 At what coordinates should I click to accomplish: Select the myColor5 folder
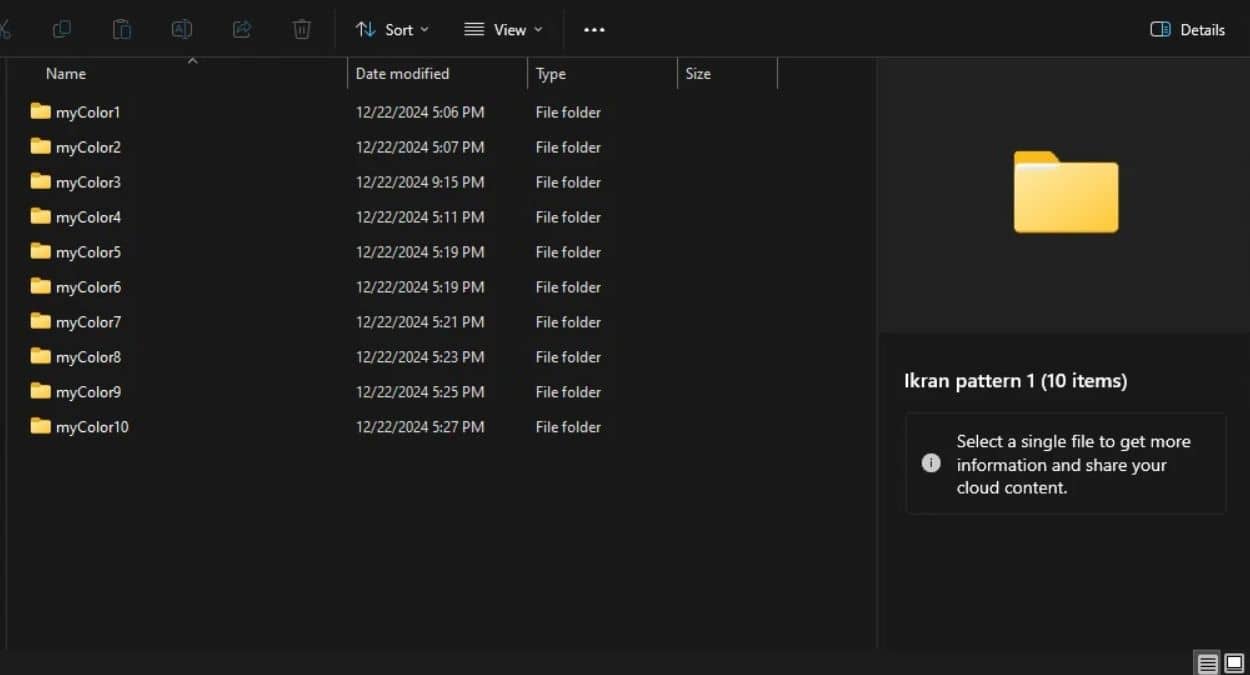pyautogui.click(x=75, y=252)
